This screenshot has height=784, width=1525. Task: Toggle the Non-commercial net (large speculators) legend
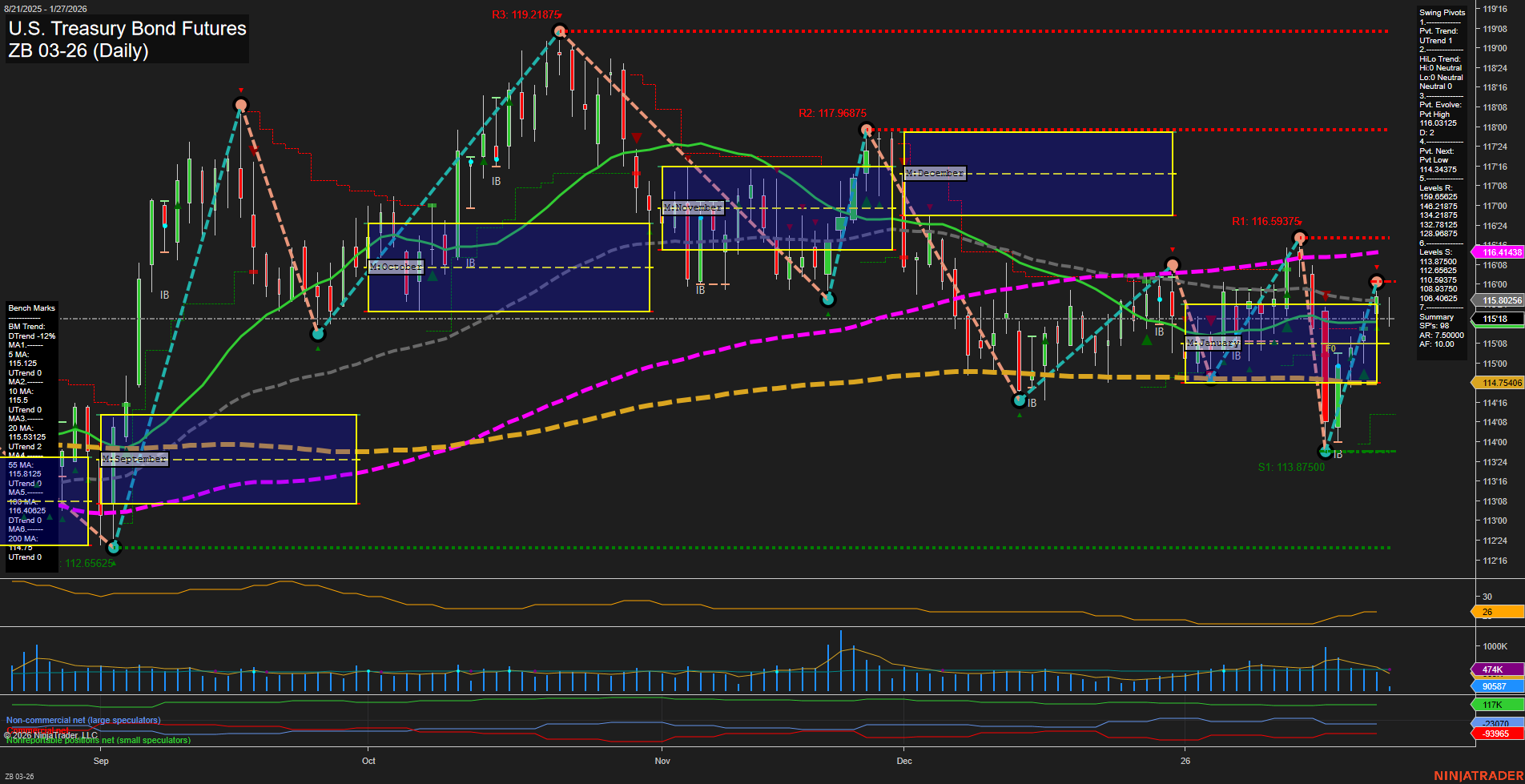coord(82,720)
